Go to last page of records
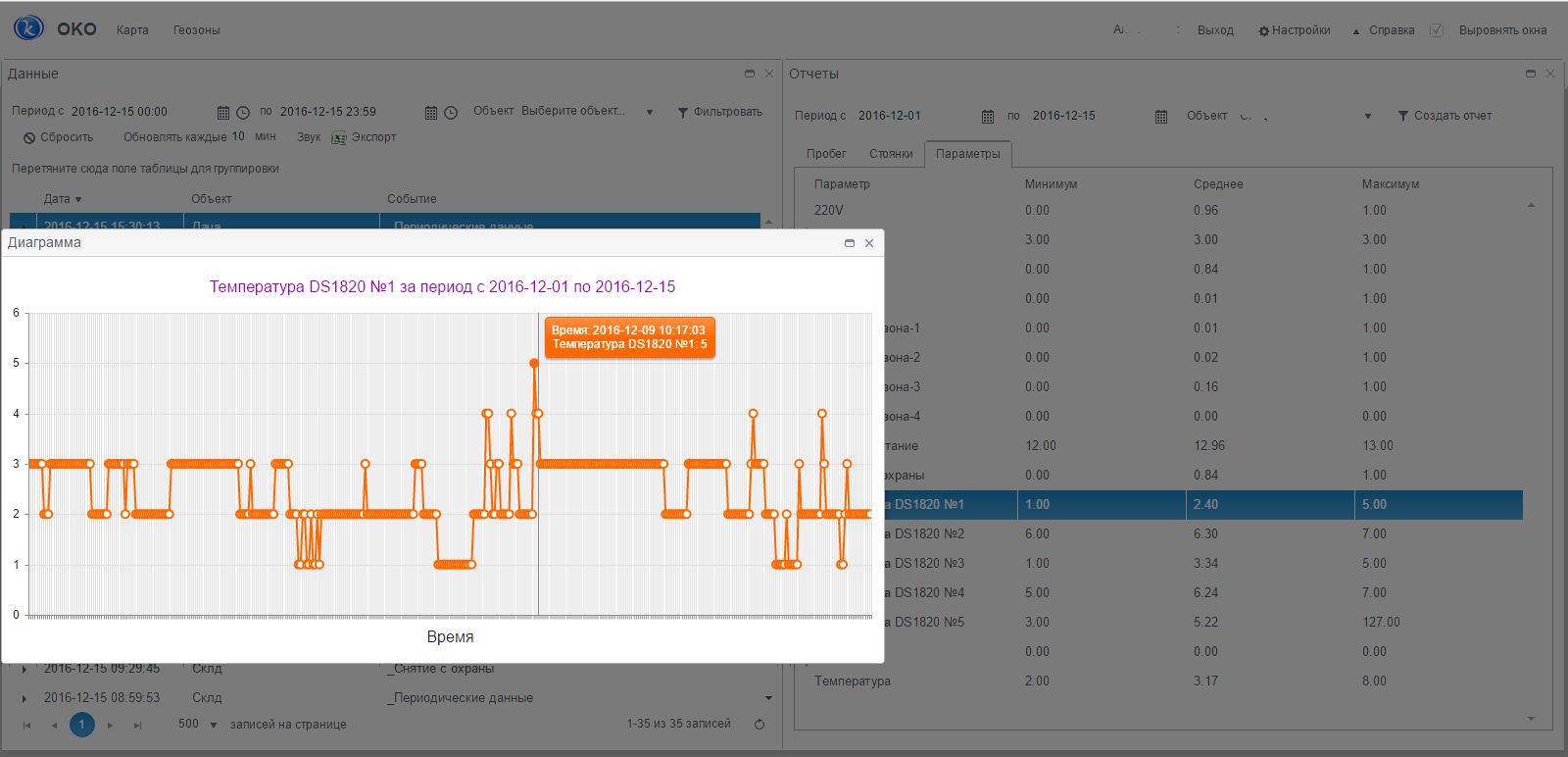 137,726
